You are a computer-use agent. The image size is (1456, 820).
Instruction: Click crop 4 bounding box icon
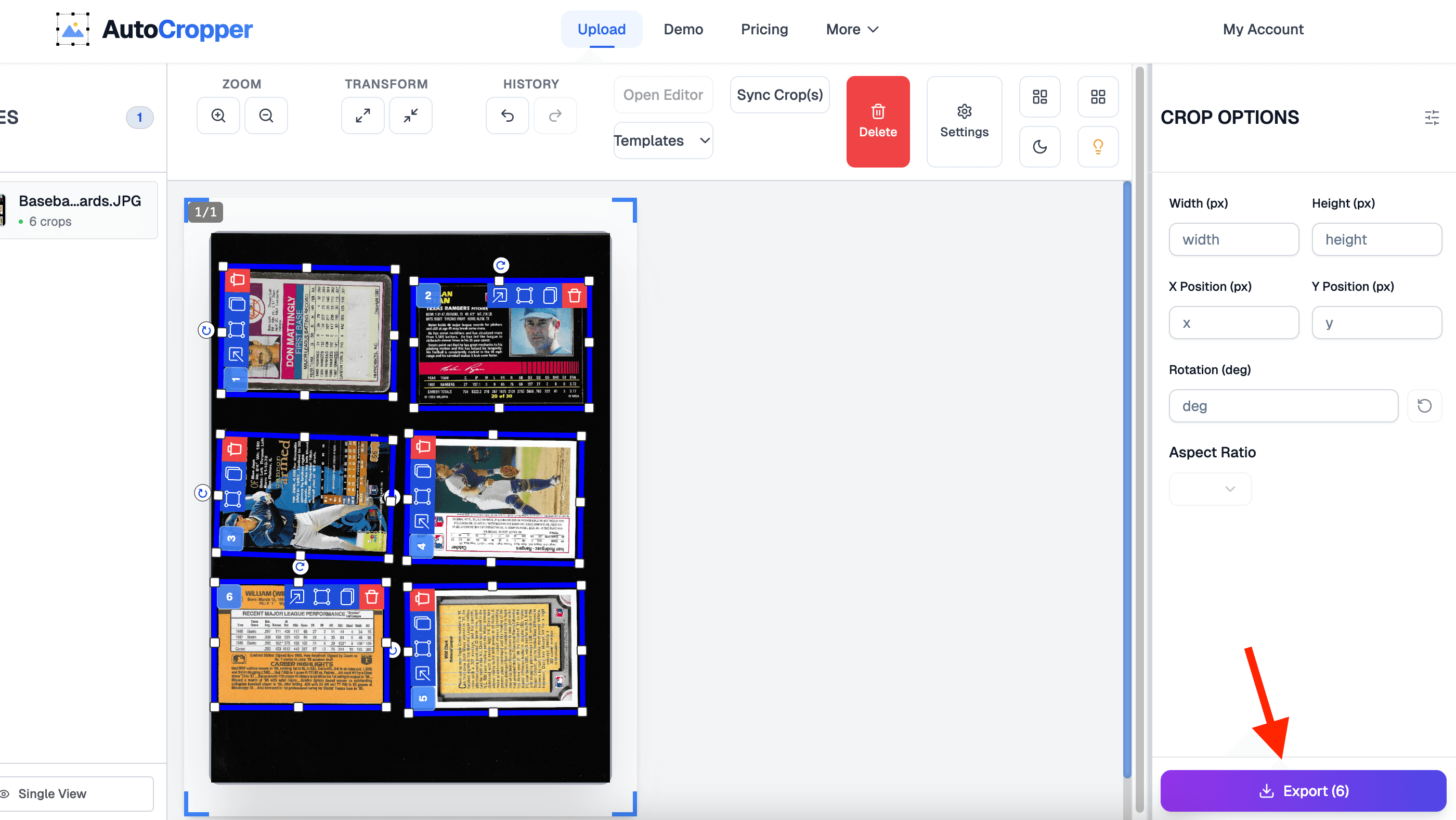point(423,496)
